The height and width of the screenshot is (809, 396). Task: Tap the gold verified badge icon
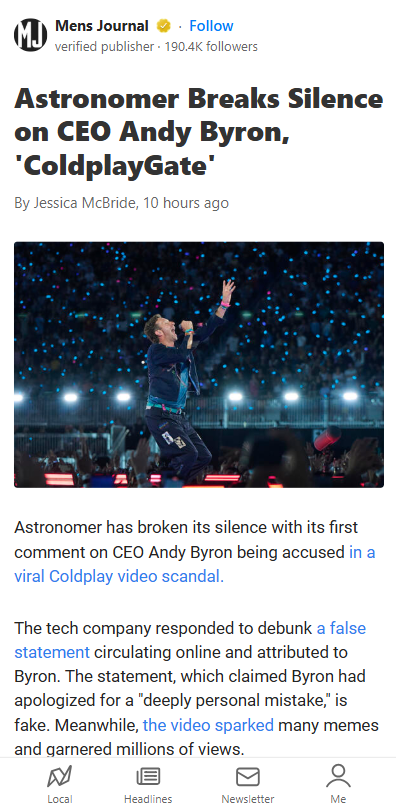pyautogui.click(x=163, y=26)
